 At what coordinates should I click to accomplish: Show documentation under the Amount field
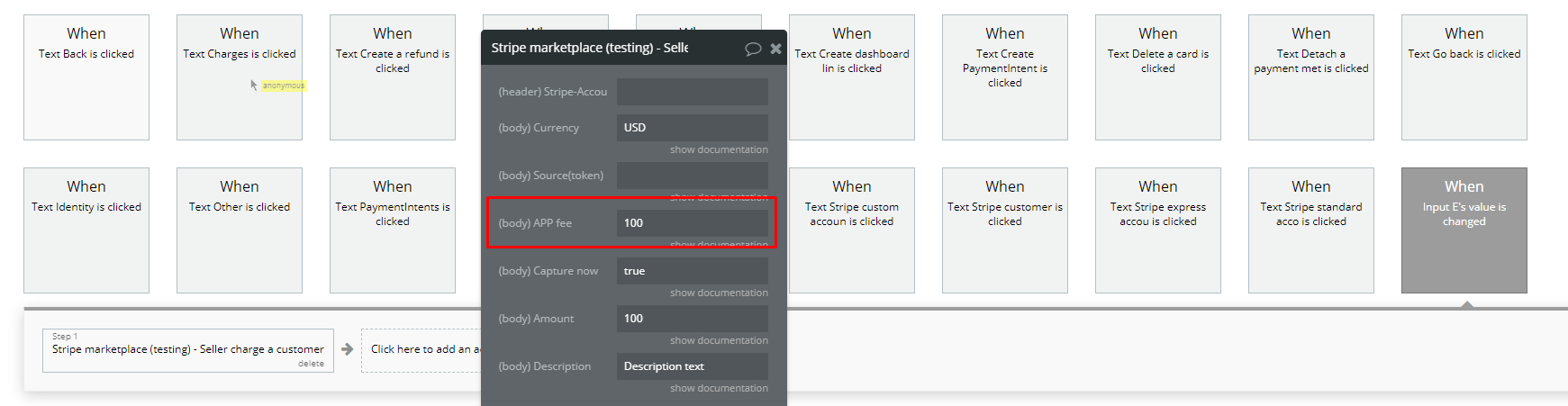[719, 341]
